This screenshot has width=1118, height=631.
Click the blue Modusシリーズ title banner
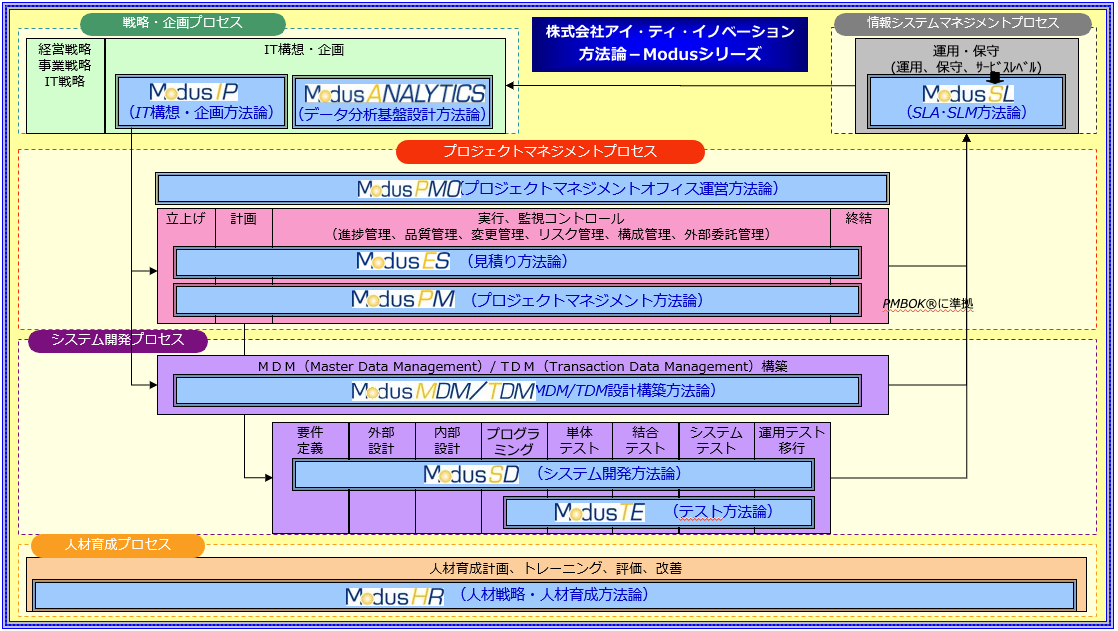[669, 44]
